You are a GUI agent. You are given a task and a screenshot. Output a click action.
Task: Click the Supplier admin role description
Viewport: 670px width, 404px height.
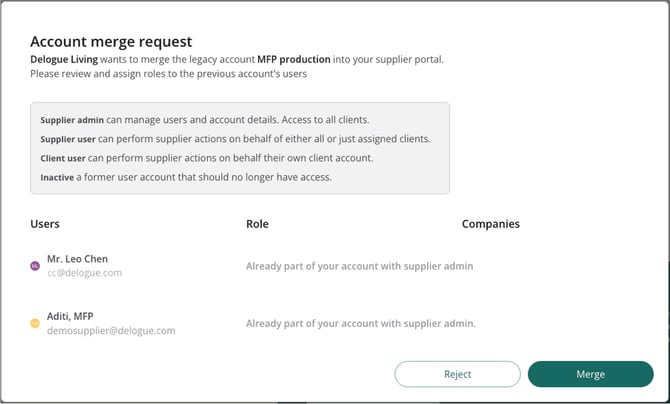point(212,120)
